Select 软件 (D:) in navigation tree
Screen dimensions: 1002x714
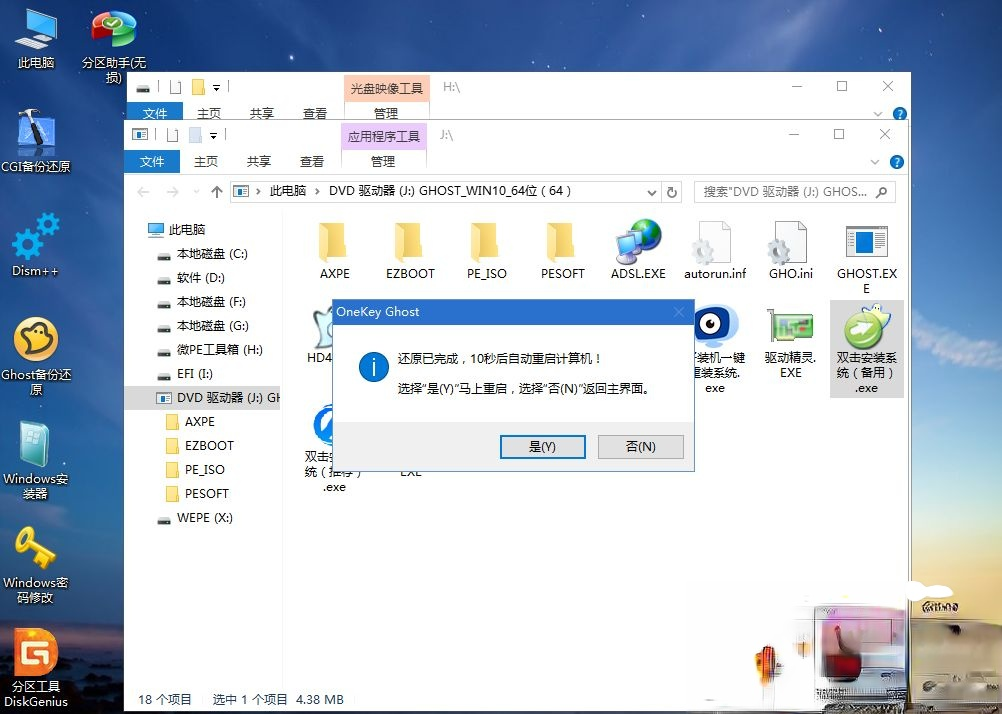coord(191,277)
